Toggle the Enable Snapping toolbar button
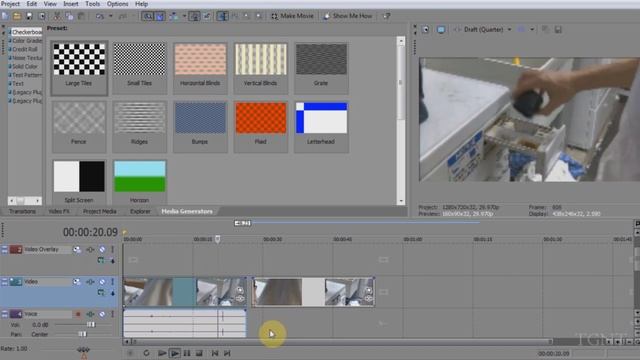 pos(147,16)
